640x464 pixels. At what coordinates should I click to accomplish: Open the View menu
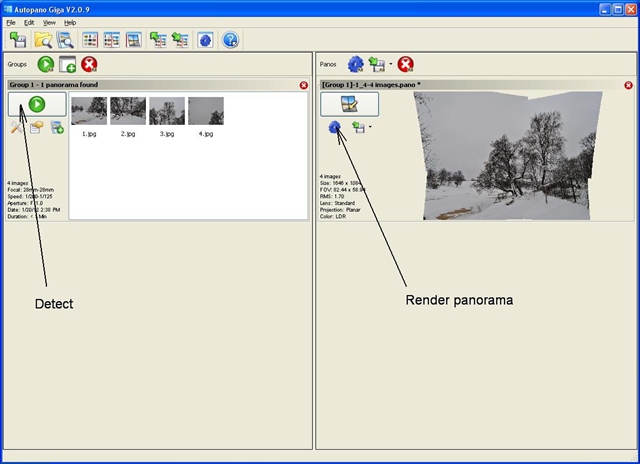pos(49,21)
